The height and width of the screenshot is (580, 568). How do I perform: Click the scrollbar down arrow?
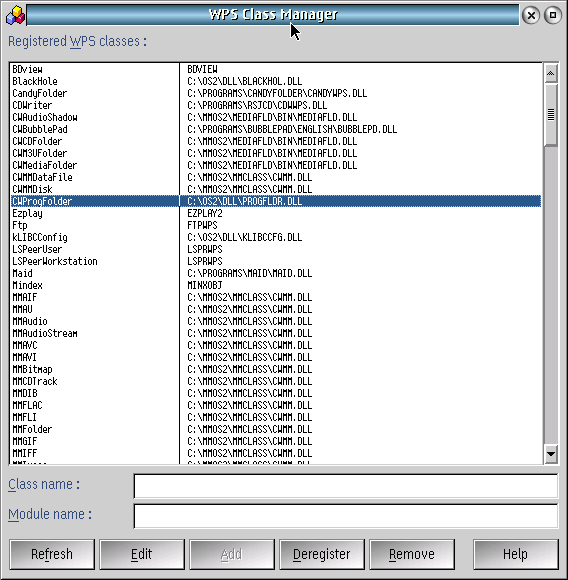coord(550,454)
